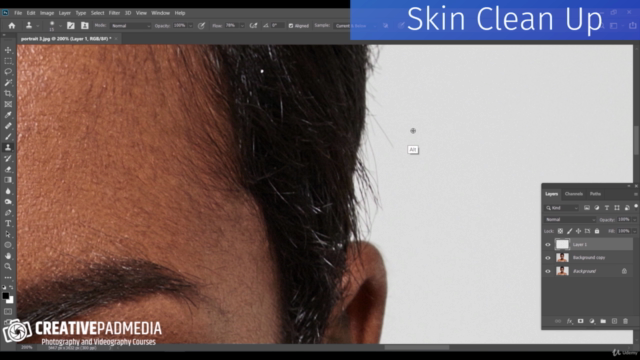Viewport: 640px width, 360px height.
Task: Select the Move tool
Action: click(8, 50)
